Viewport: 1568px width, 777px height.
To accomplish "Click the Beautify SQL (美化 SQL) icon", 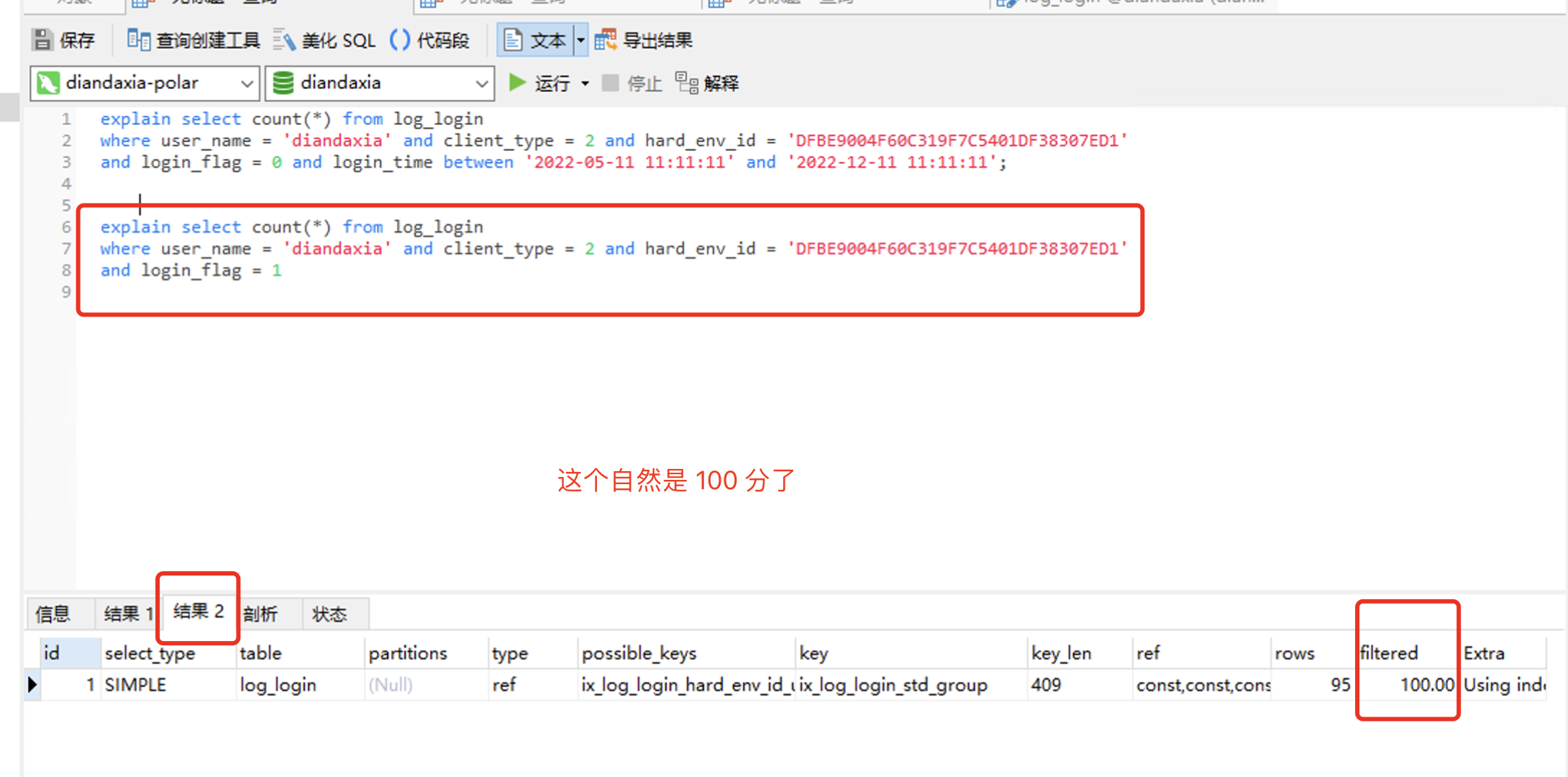I will [285, 40].
